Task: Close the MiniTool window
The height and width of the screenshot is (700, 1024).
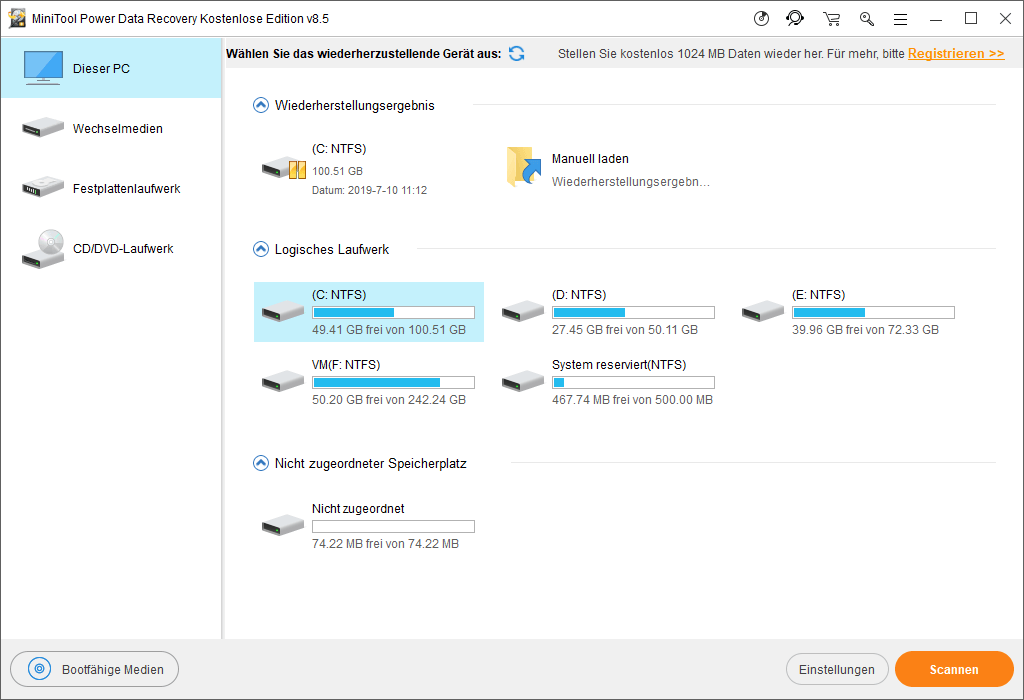Action: 1005,18
